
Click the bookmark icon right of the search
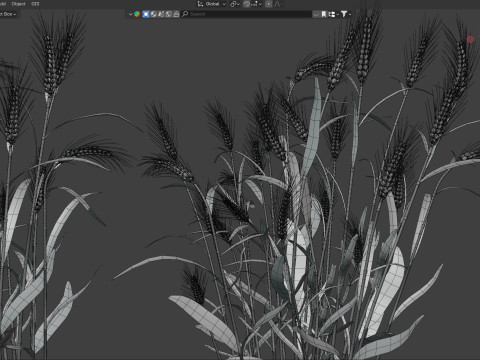[323, 14]
